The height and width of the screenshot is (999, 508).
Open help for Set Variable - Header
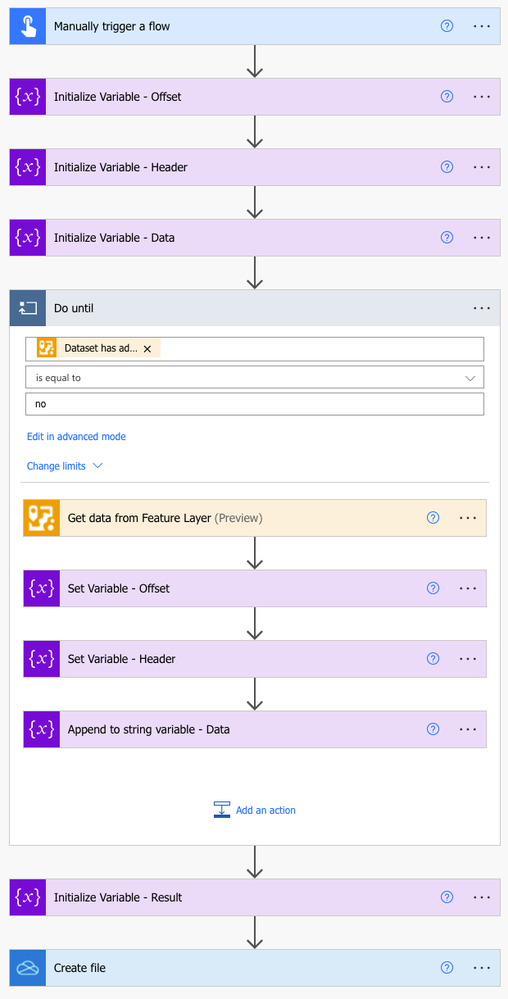pyautogui.click(x=433, y=659)
